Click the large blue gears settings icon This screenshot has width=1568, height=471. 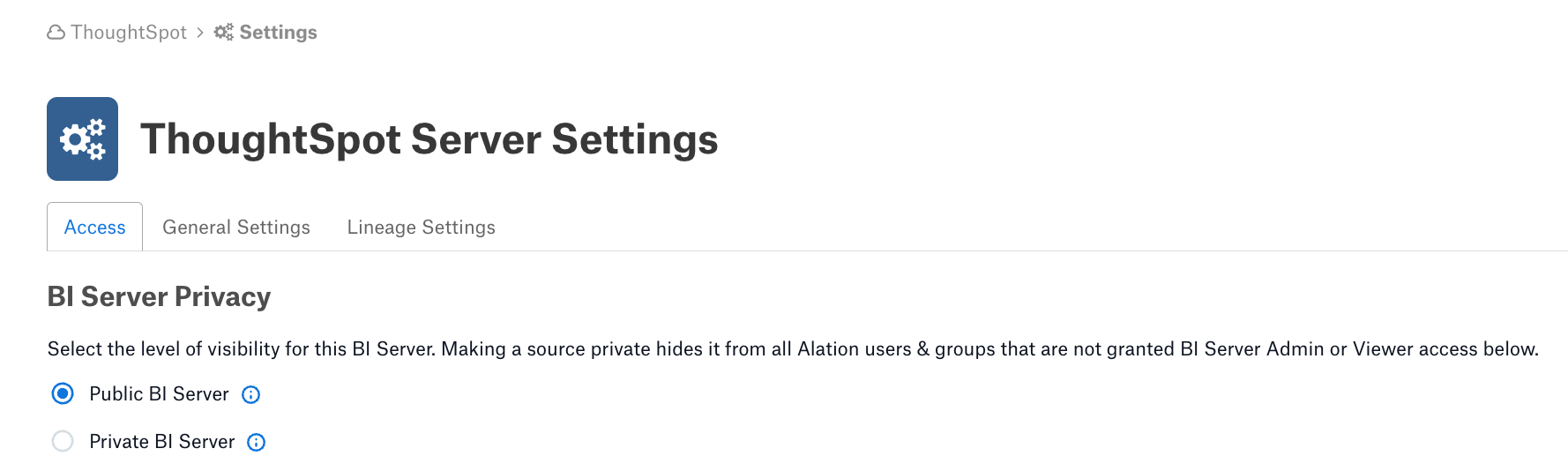82,139
